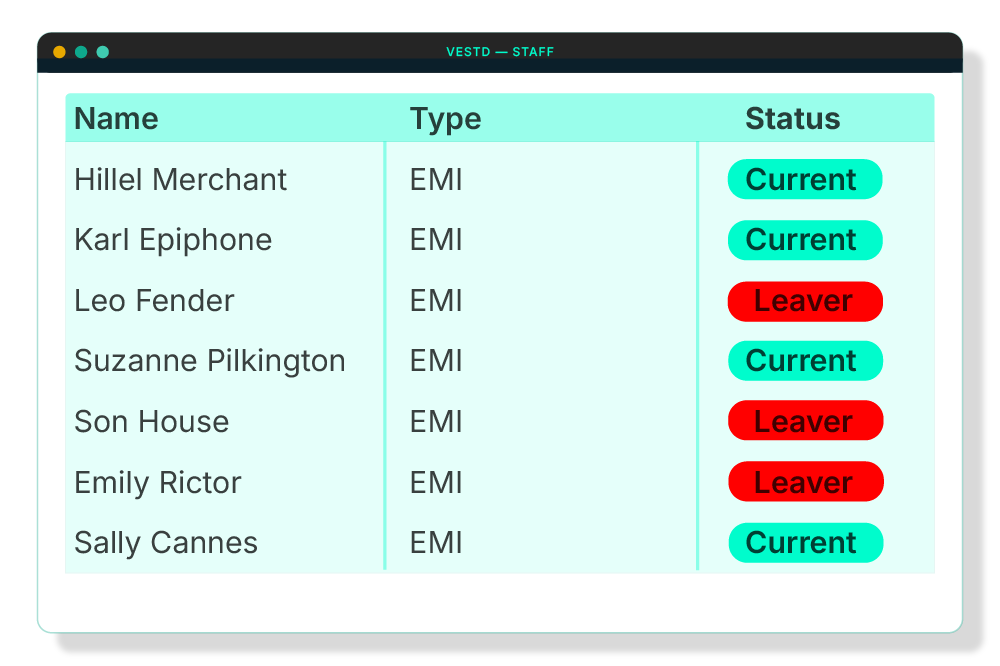Click the EMI type in Karl Epiphone's row

point(436,240)
